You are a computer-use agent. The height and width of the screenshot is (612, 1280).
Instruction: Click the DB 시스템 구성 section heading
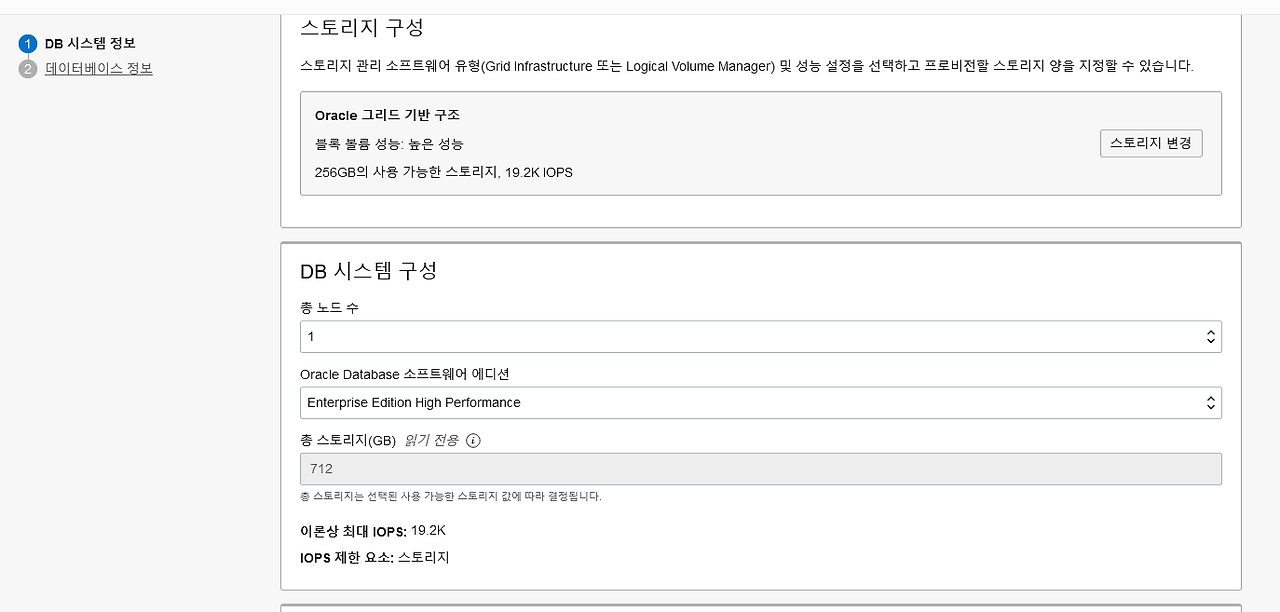click(369, 271)
